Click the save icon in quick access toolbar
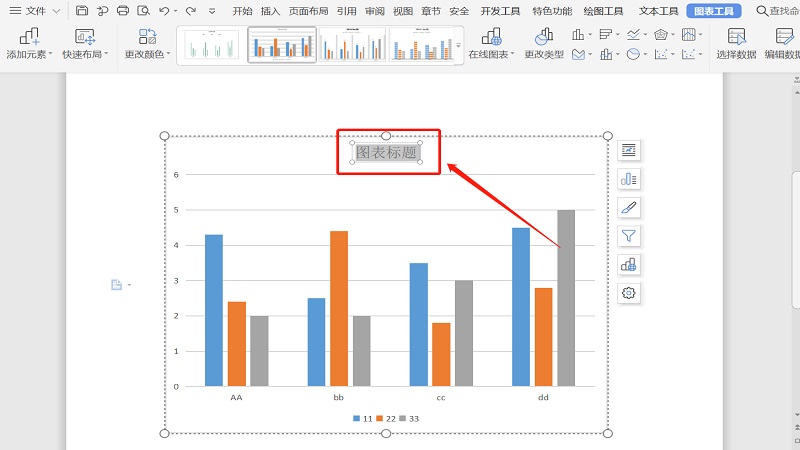Screen dimensions: 800x450 tap(82, 11)
